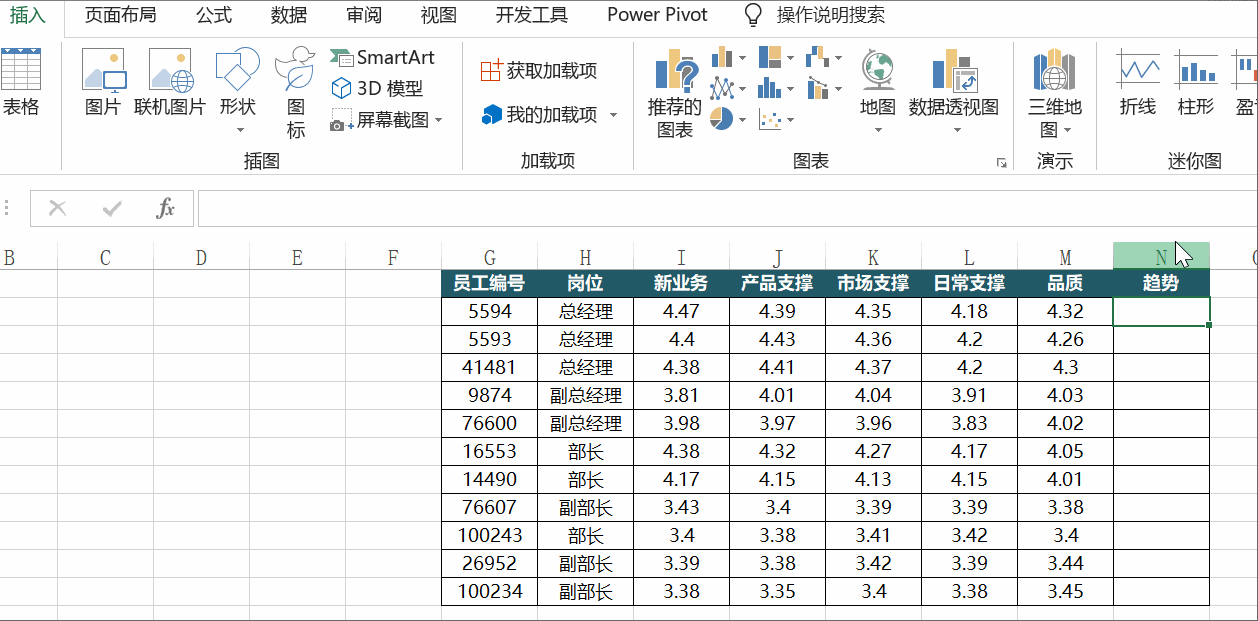Open the 屏幕截图 screenshot dropdown arrow
Screen dimensions: 1258x621
[x=438, y=121]
